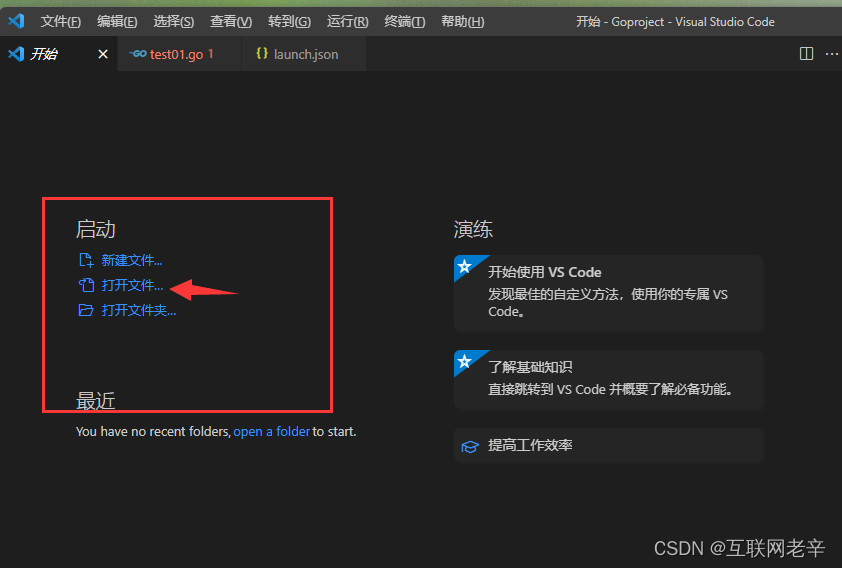Open the 帮助(H) menu
The image size is (842, 568).
pyautogui.click(x=462, y=21)
